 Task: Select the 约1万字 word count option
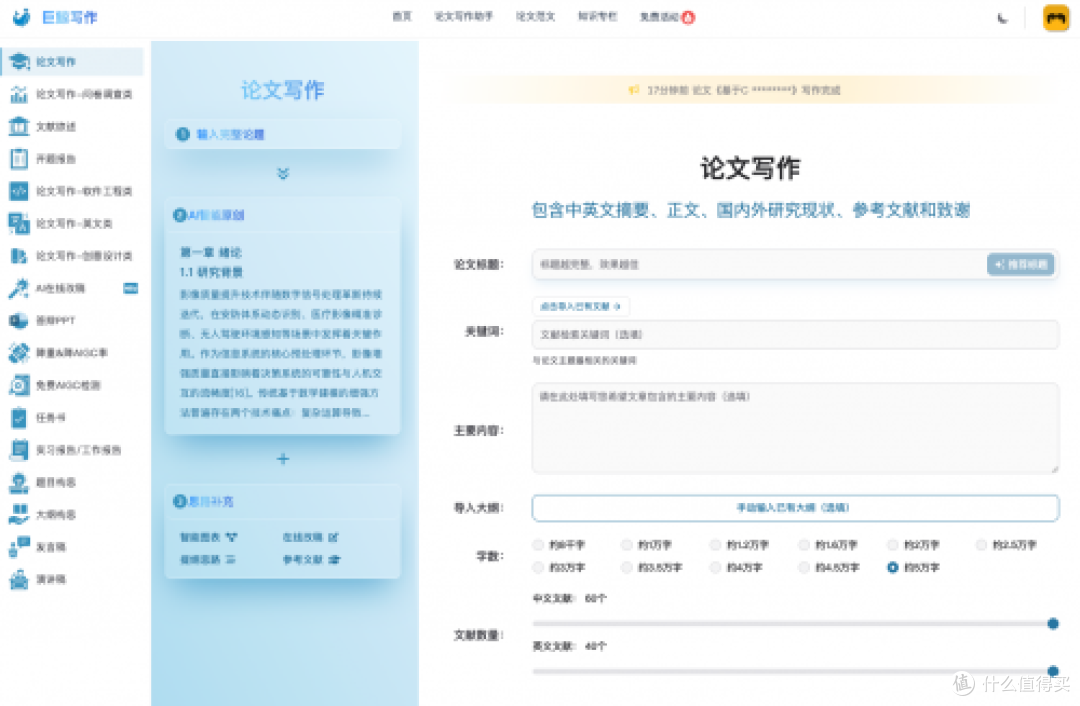coord(626,545)
